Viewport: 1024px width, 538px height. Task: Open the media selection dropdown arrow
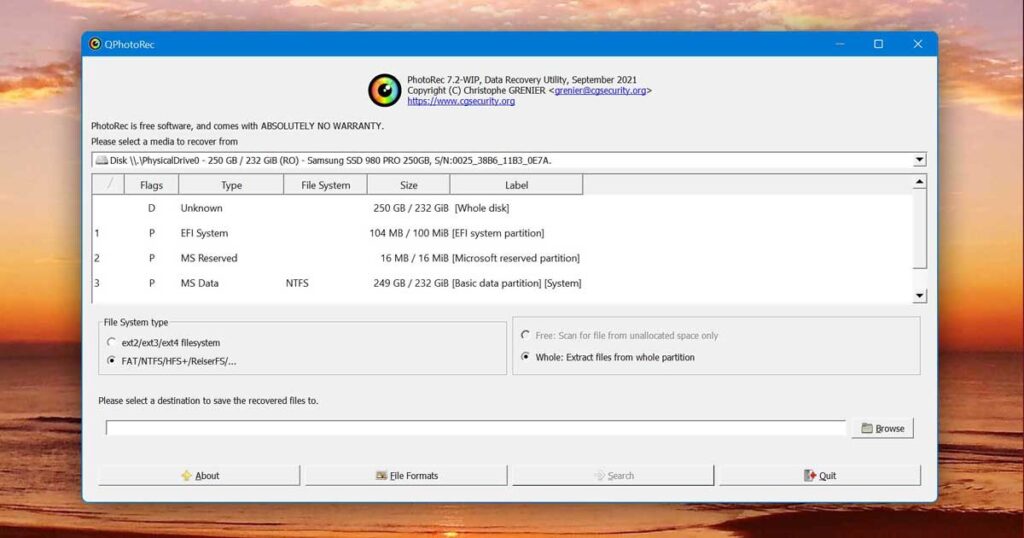pyautogui.click(x=918, y=160)
